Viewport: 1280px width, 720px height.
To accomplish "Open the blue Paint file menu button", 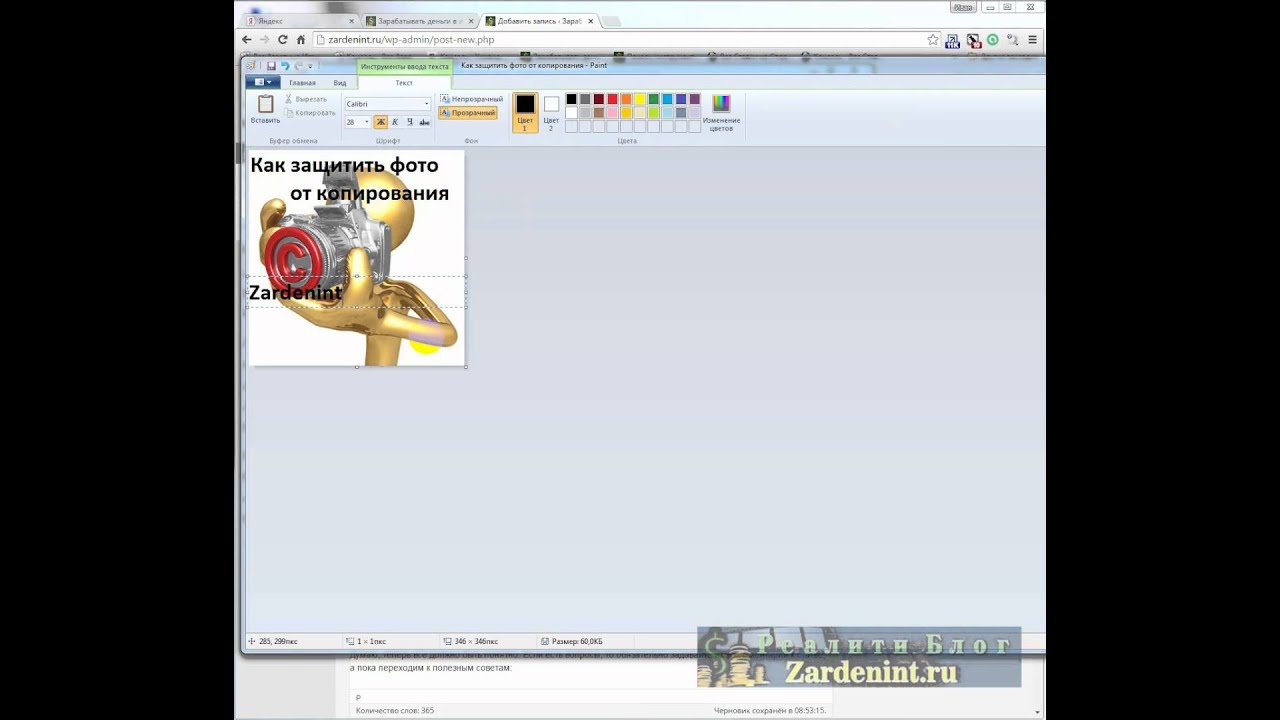I will (263, 83).
